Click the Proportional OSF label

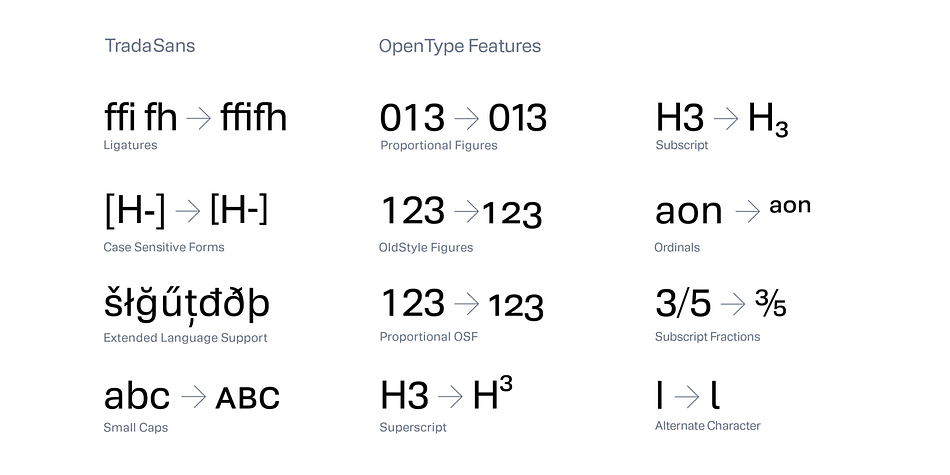(x=429, y=337)
